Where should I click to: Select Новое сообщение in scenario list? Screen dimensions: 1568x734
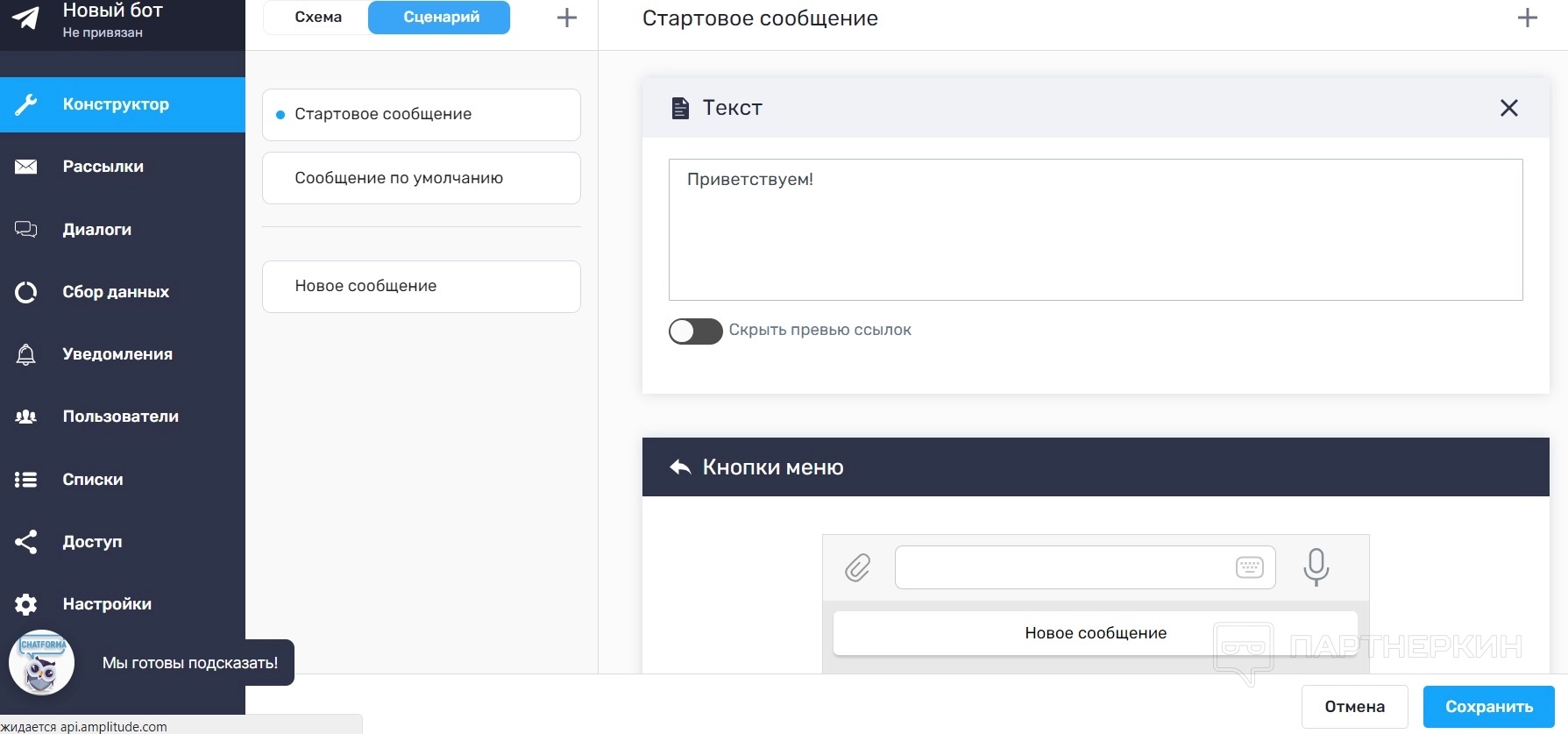(x=421, y=286)
